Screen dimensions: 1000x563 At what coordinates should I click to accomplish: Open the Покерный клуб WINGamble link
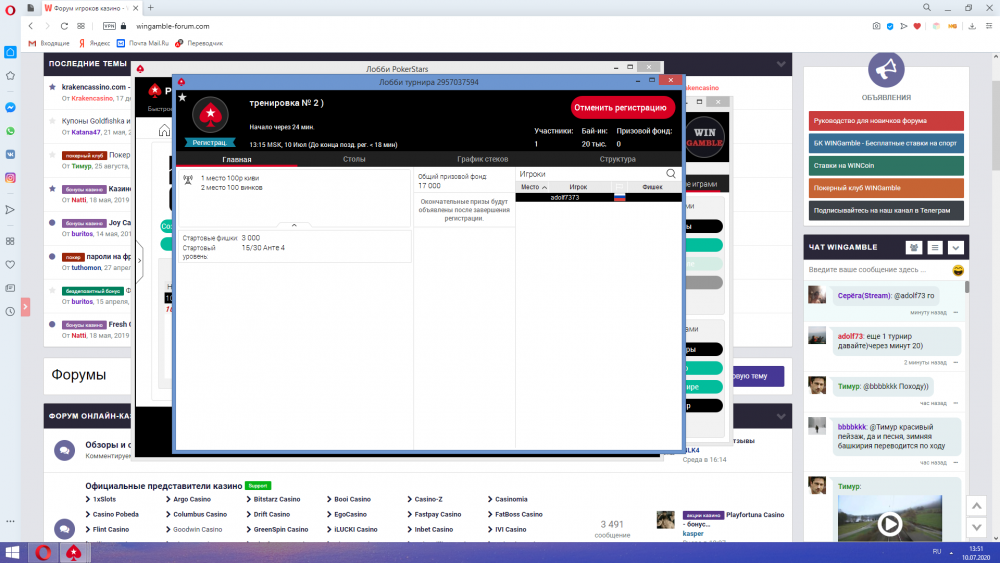(886, 188)
